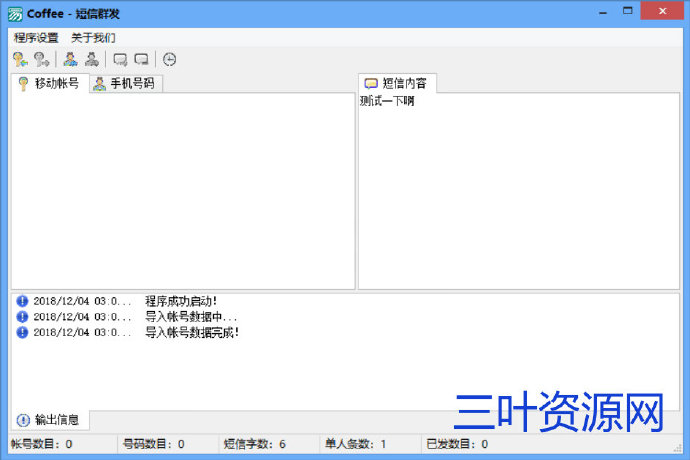Click info icon beside 导入帐号数据完成!
This screenshot has height=460, width=690.
pos(22,332)
